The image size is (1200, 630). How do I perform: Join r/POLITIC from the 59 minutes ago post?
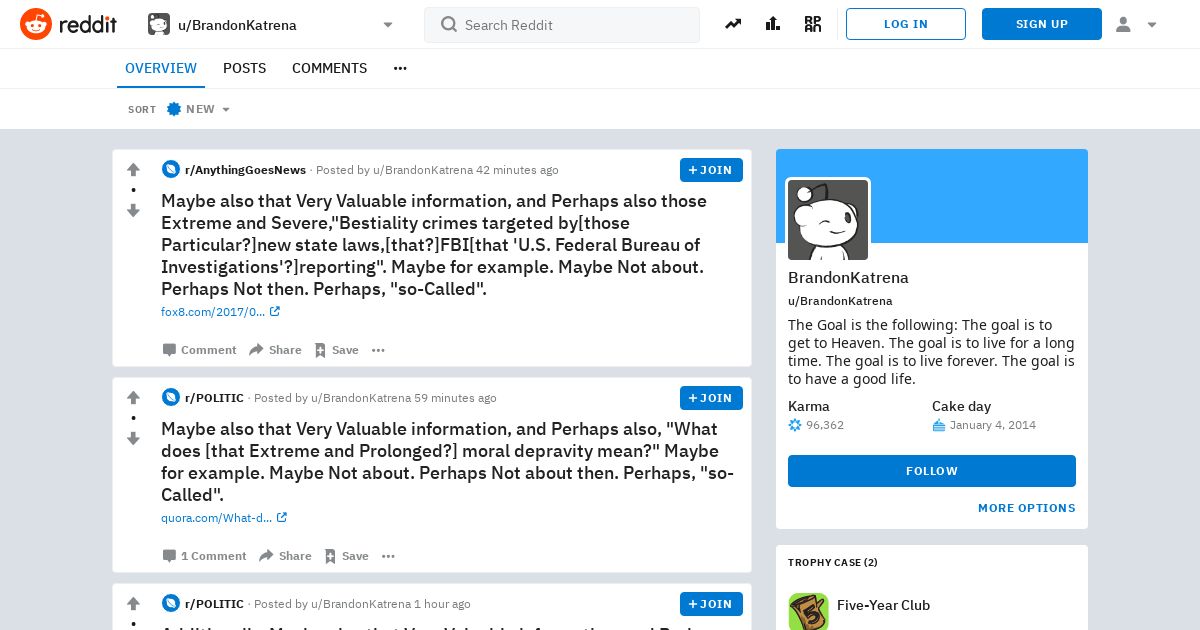[711, 398]
